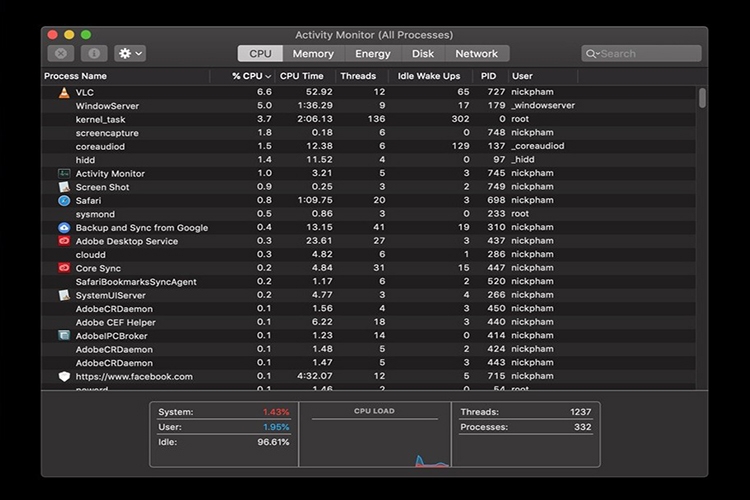
Task: Select the screencapture process row
Action: point(369,133)
